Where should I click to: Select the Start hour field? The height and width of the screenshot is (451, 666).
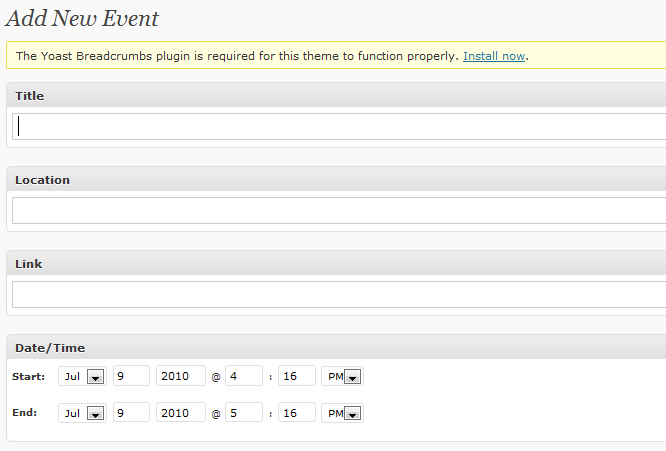(244, 376)
